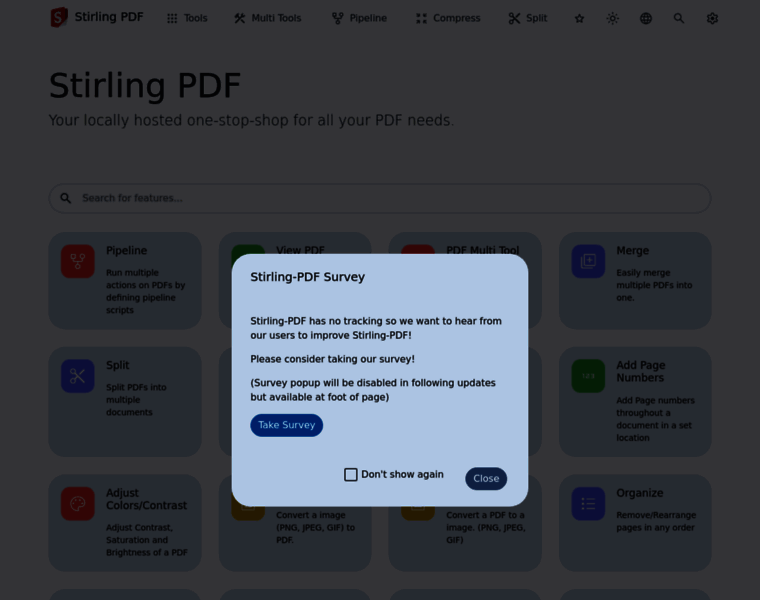The width and height of the screenshot is (760, 600).
Task: Click the Organize card list icon
Action: [588, 504]
